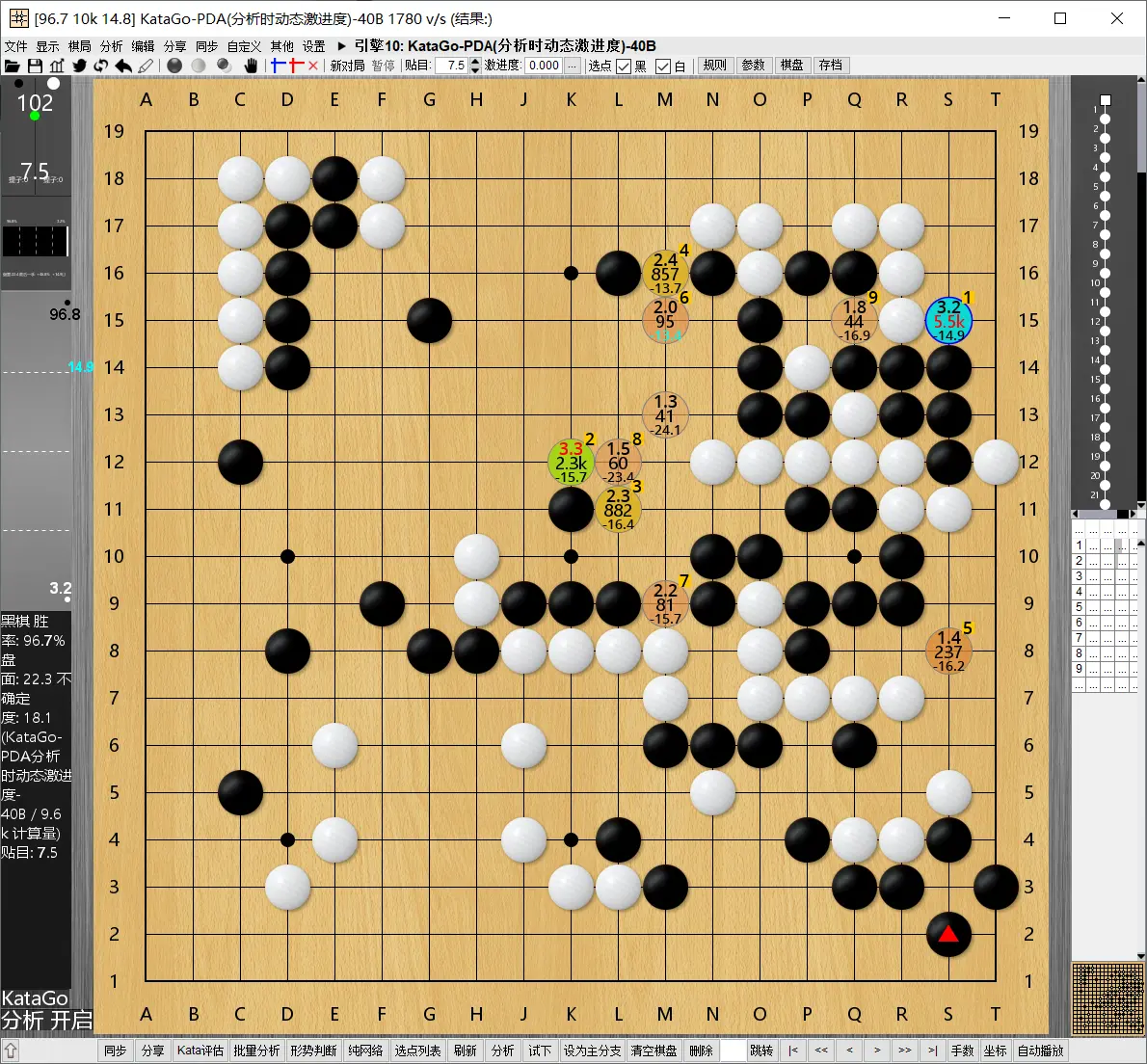Select the black stone placement icon
The width and height of the screenshot is (1147, 1064).
pos(174,66)
